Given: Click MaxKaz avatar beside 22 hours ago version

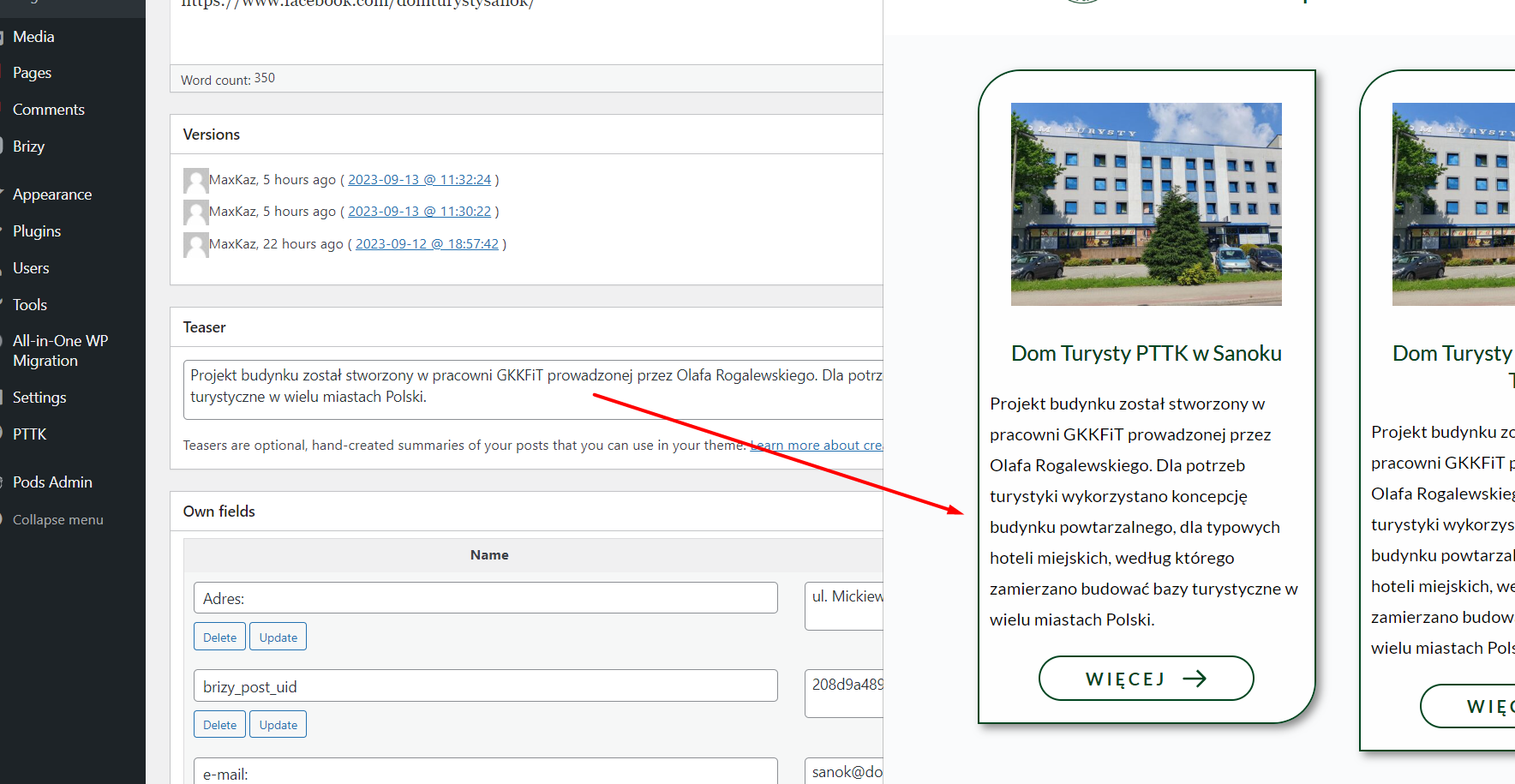Looking at the screenshot, I should [196, 244].
